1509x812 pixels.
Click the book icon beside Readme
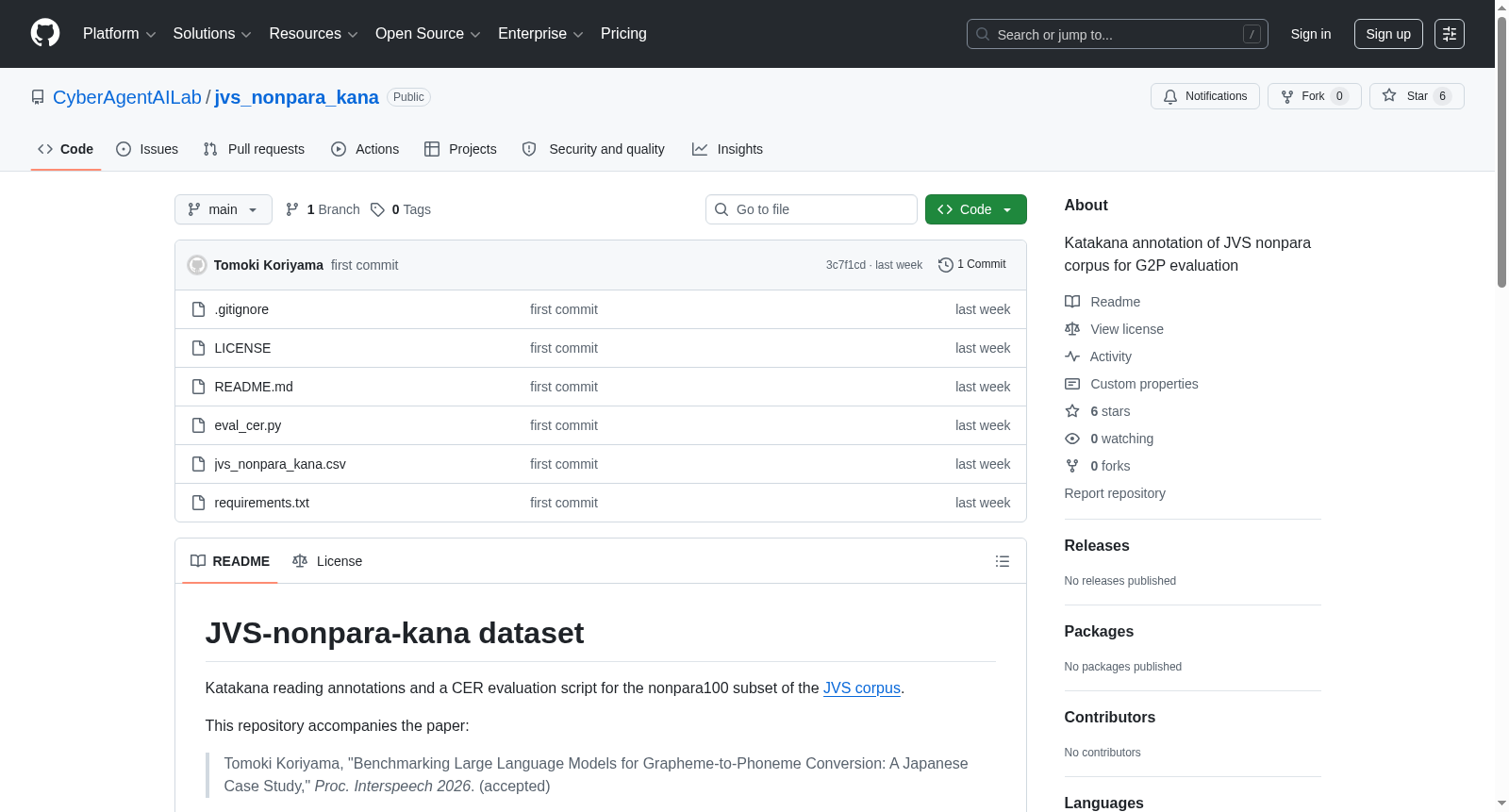point(1072,302)
